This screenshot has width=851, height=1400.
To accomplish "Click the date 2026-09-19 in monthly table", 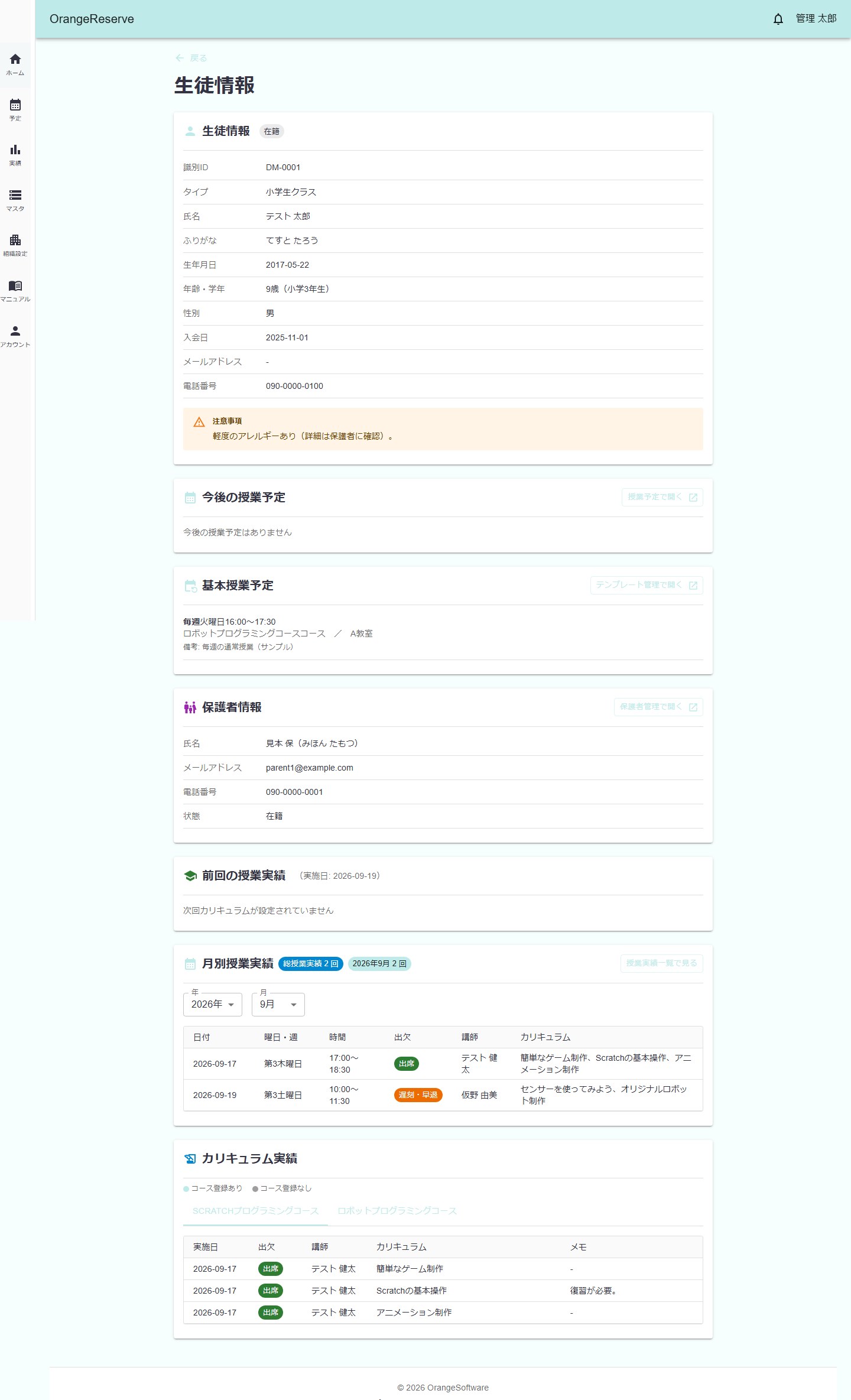I will pyautogui.click(x=215, y=1095).
